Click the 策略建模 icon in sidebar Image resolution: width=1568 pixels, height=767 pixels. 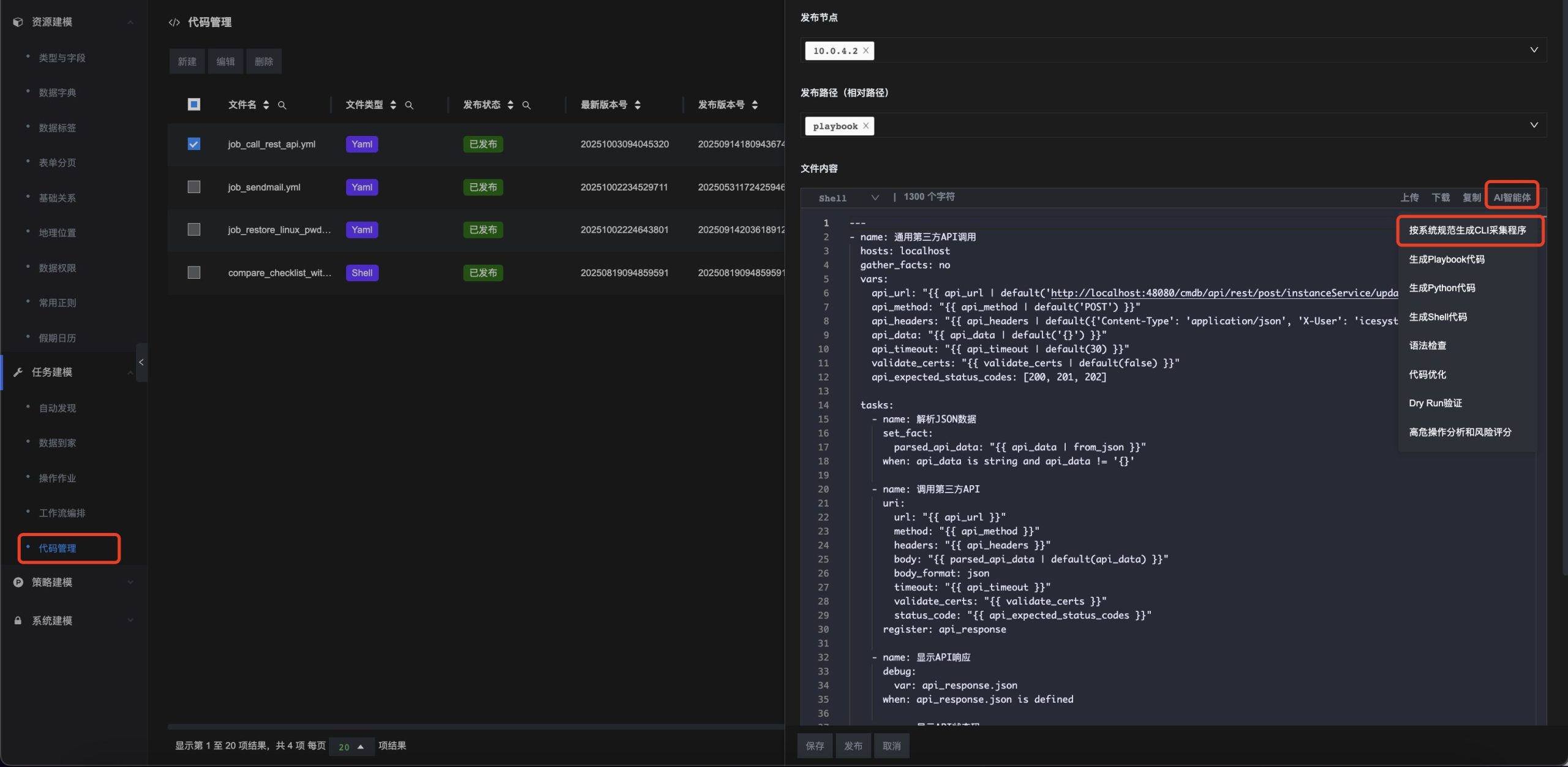click(x=18, y=583)
